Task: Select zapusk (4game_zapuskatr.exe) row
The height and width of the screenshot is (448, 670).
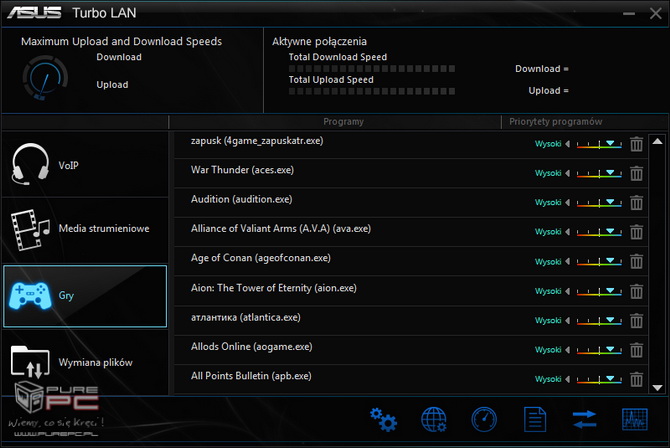Action: click(x=411, y=144)
